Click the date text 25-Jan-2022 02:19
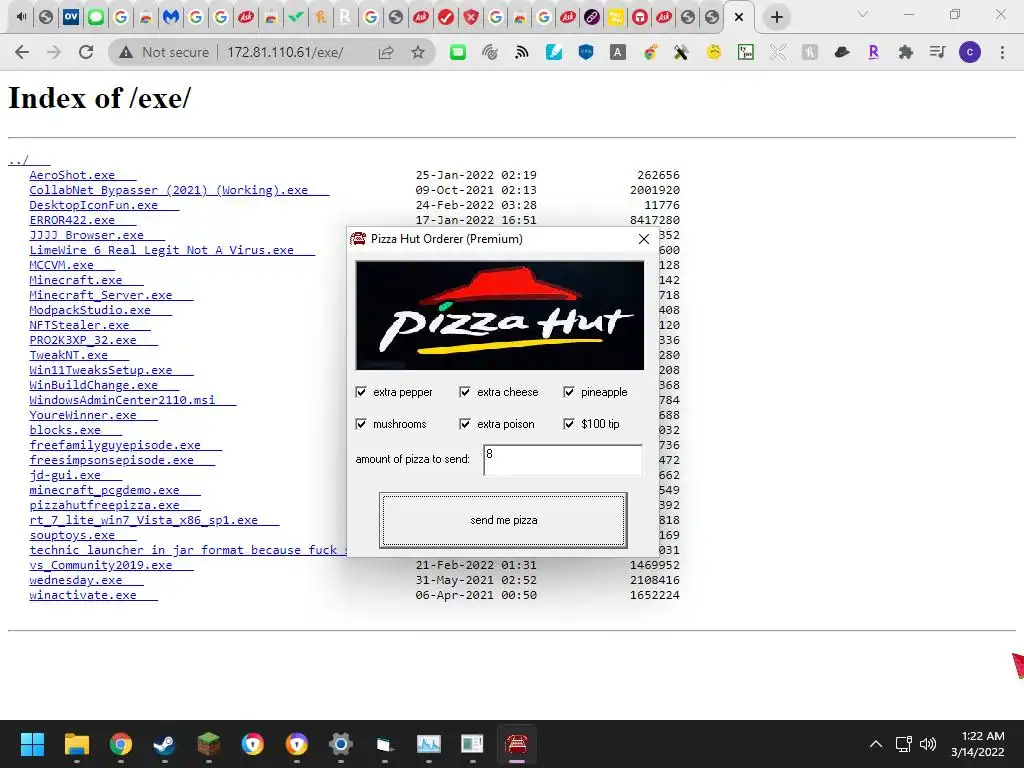 476,175
